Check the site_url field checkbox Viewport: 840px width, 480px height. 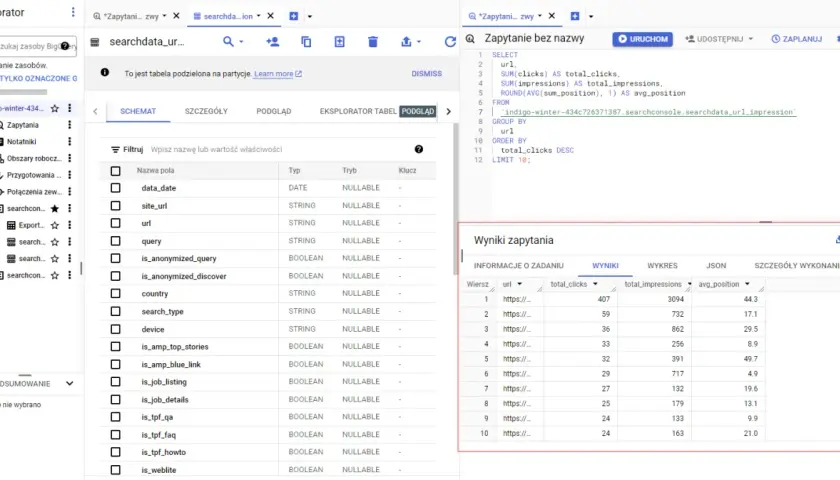(x=115, y=206)
